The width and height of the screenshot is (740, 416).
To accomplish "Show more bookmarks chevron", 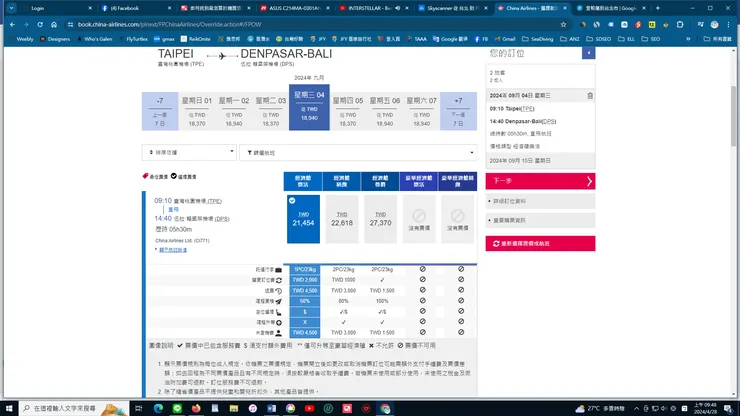I will tap(688, 39).
